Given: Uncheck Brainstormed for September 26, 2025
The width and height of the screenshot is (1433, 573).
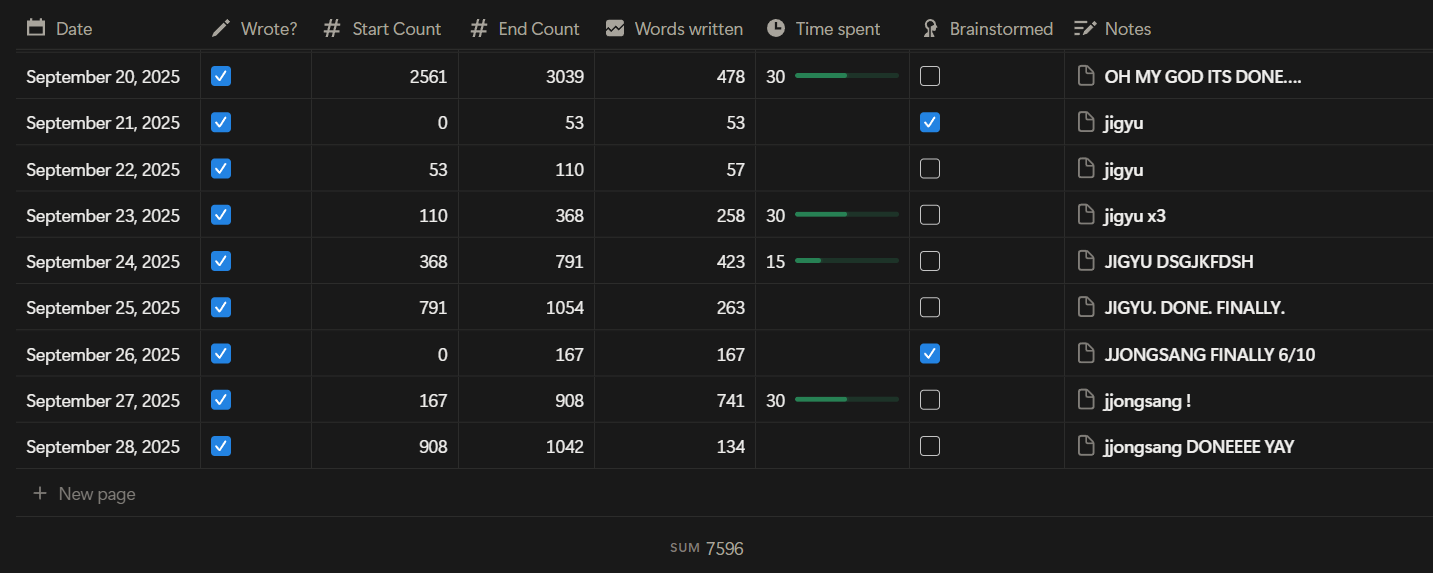Looking at the screenshot, I should coord(930,353).
